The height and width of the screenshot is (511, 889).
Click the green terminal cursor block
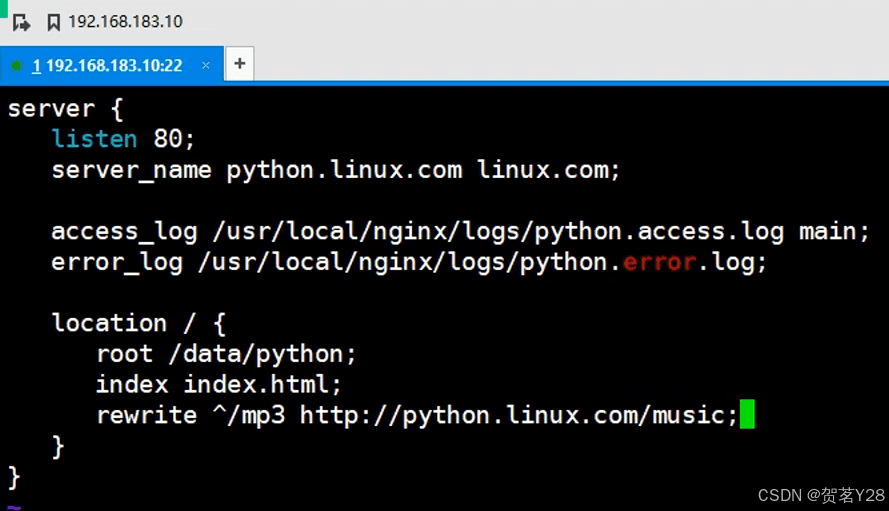747,414
